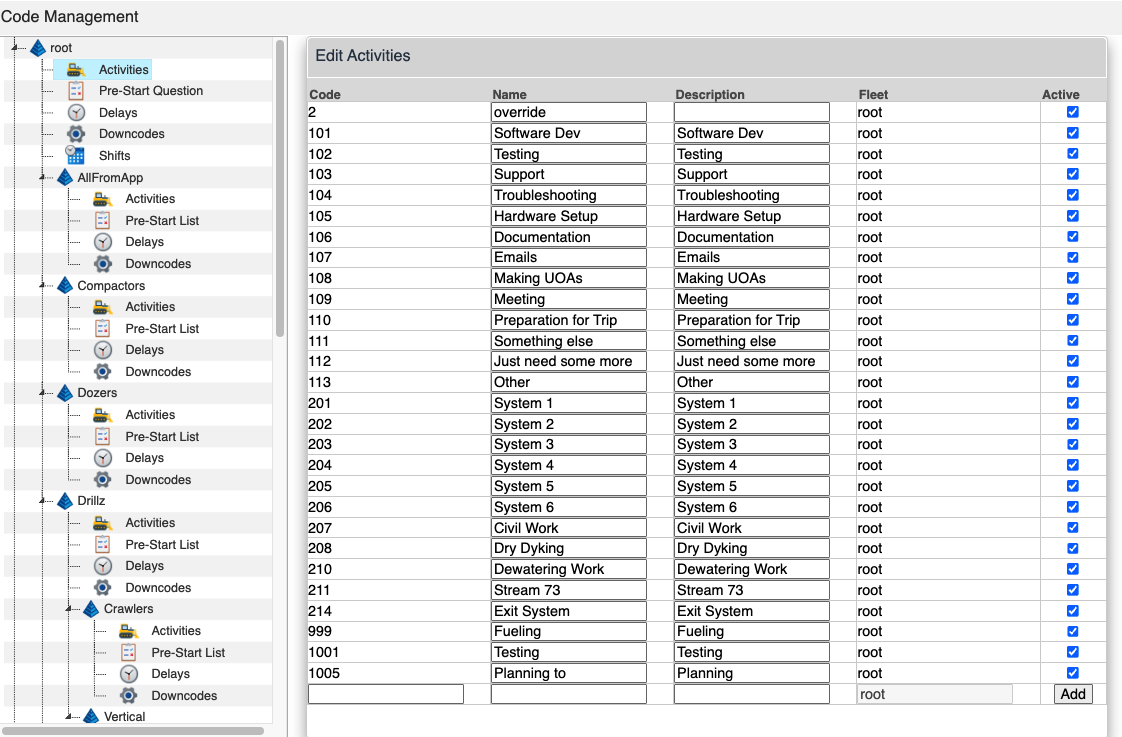Click the Fleet field showing root in new row
The width and height of the screenshot is (1122, 737).
[x=935, y=694]
